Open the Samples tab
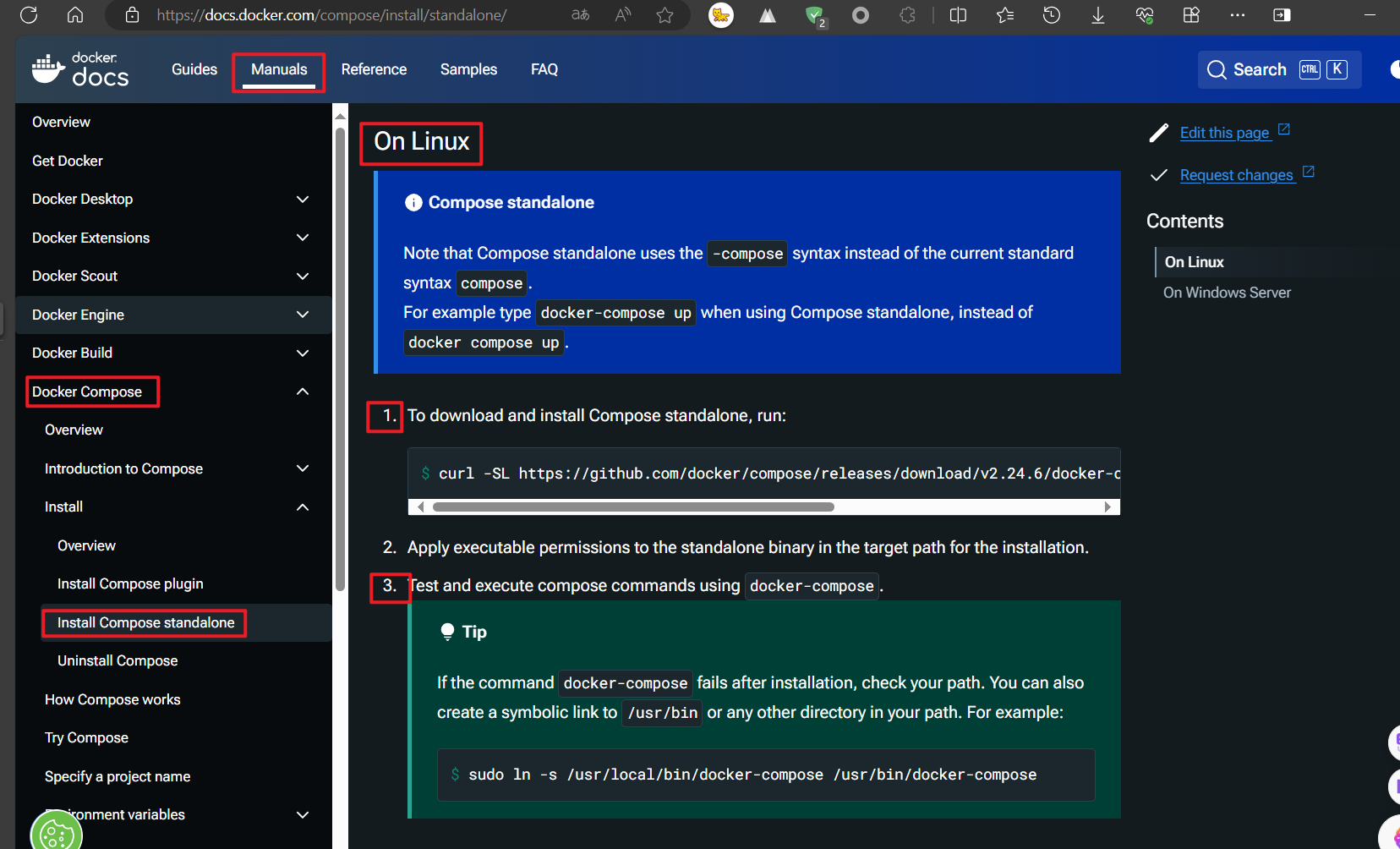1400x849 pixels. pyautogui.click(x=468, y=69)
